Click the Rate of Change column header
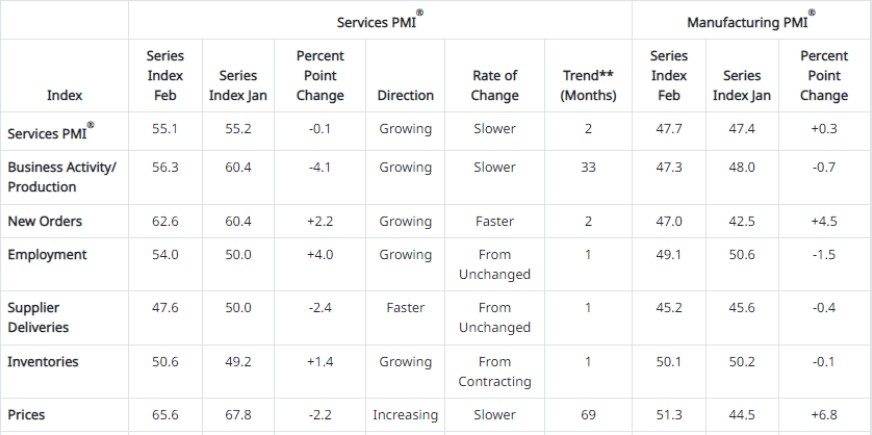 click(x=495, y=85)
